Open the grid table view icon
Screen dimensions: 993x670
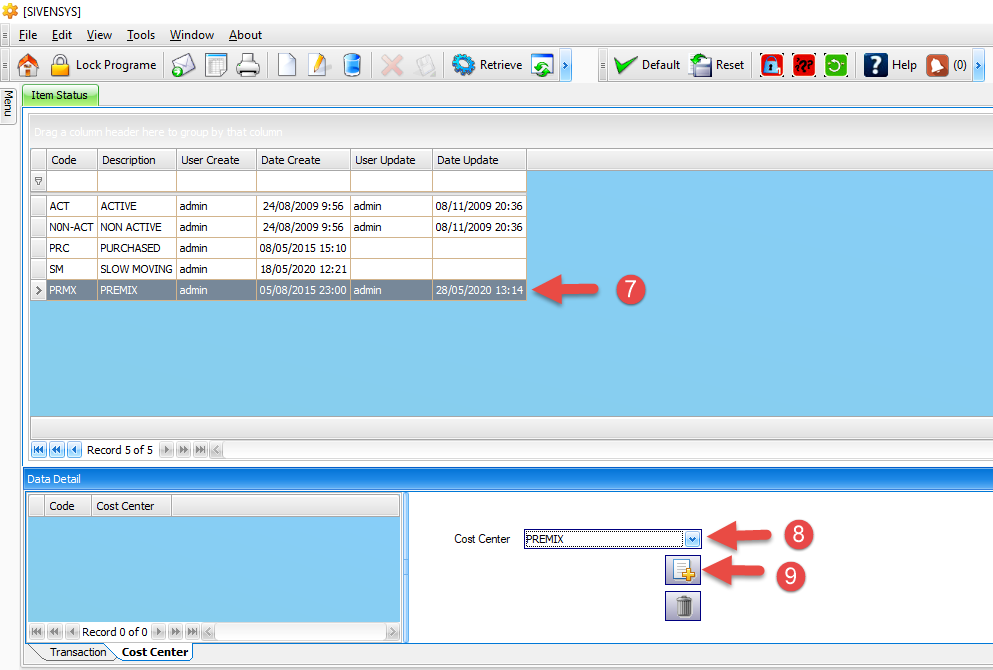(216, 65)
